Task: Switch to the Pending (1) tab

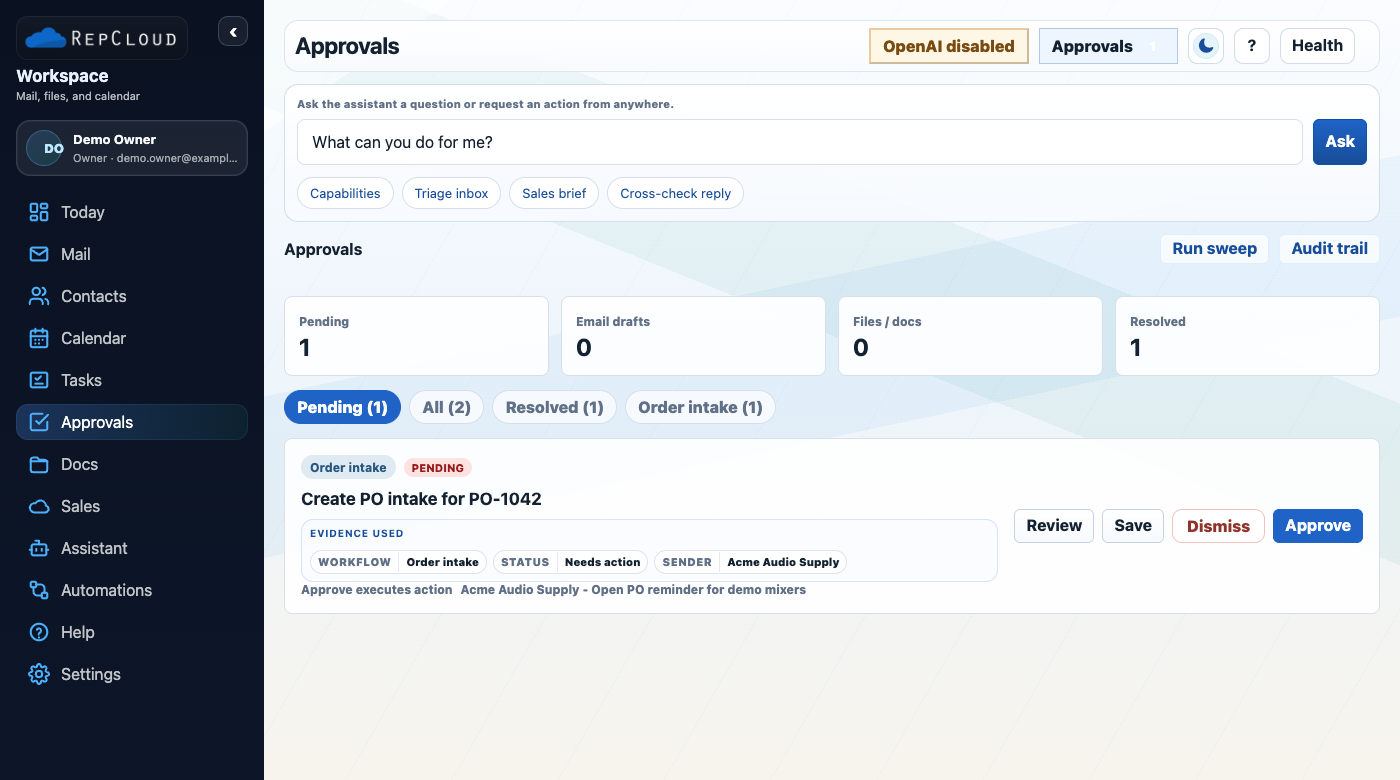Action: tap(342, 407)
